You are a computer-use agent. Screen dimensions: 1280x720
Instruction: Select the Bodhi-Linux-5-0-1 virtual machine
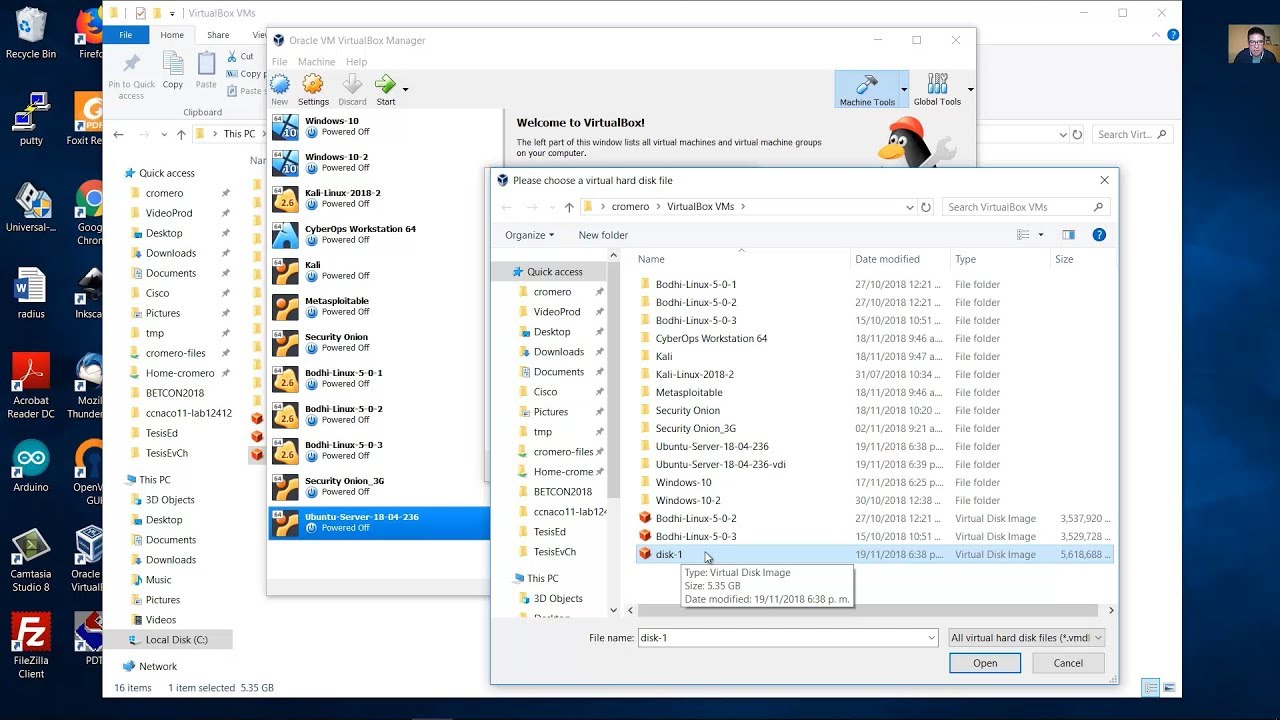click(379, 378)
